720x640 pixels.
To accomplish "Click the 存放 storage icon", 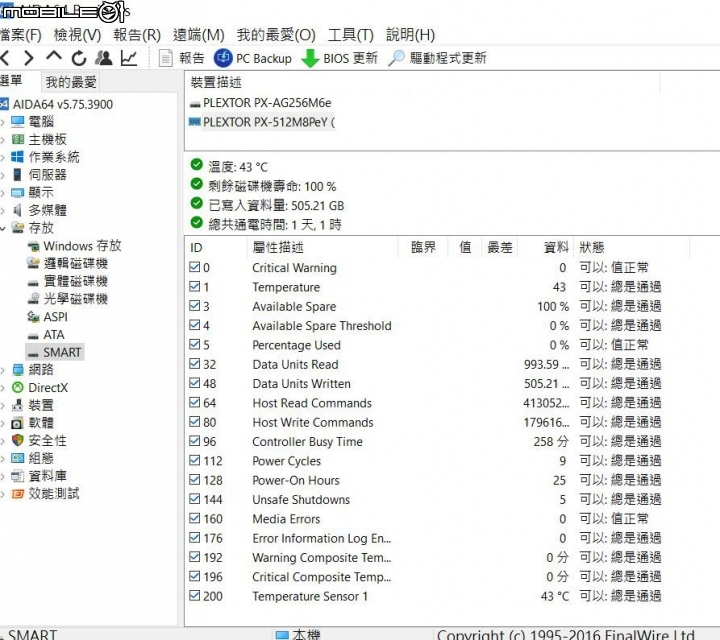I will pos(17,227).
